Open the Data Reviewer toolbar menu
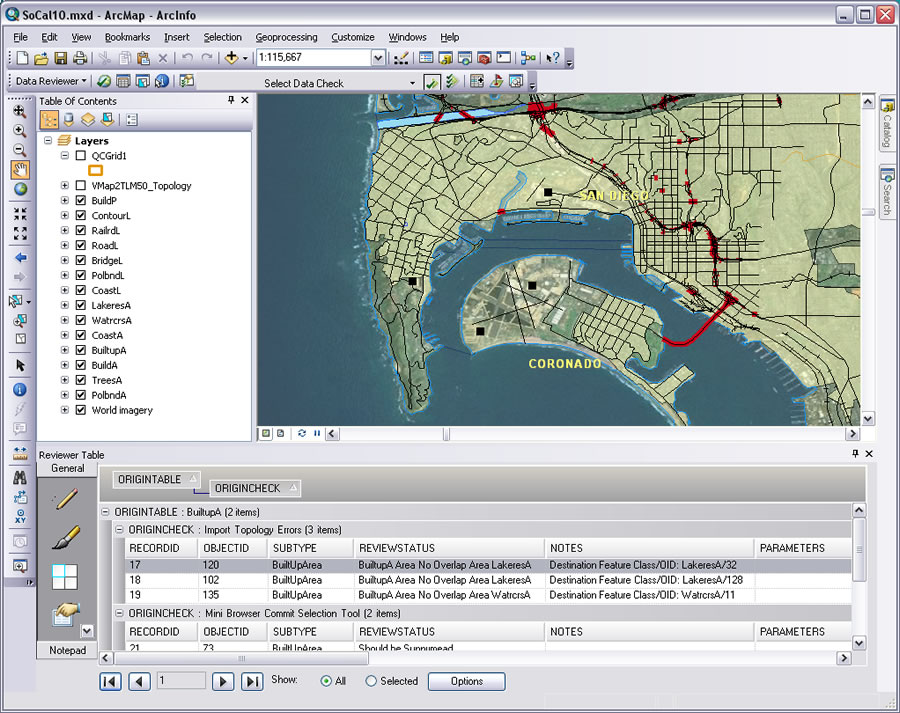 click(52, 81)
